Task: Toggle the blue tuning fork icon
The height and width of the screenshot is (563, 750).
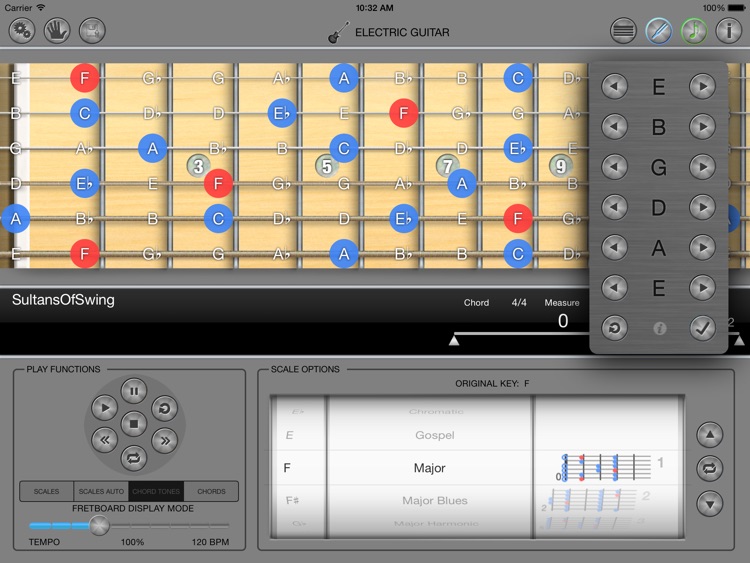Action: 659,31
